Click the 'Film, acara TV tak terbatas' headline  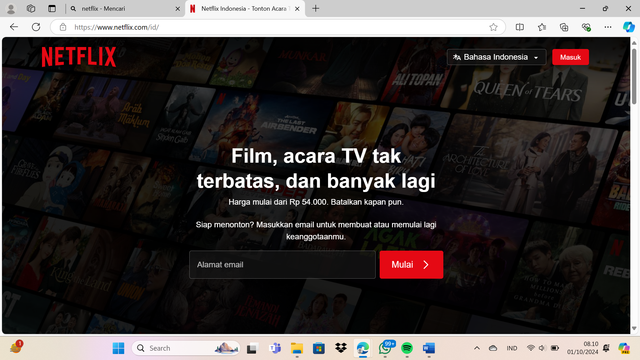point(316,168)
